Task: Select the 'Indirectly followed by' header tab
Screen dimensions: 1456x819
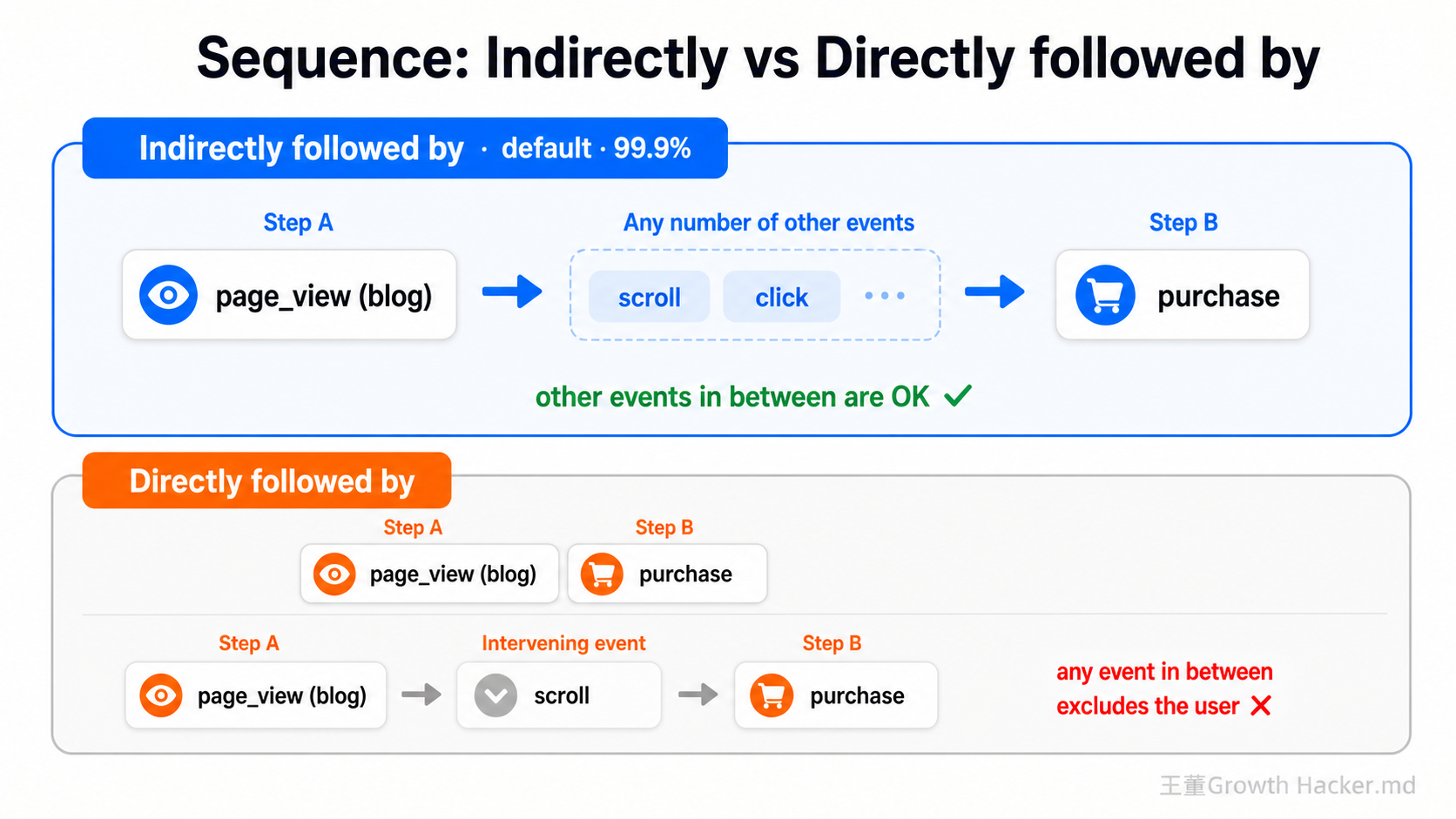Action: pos(405,148)
